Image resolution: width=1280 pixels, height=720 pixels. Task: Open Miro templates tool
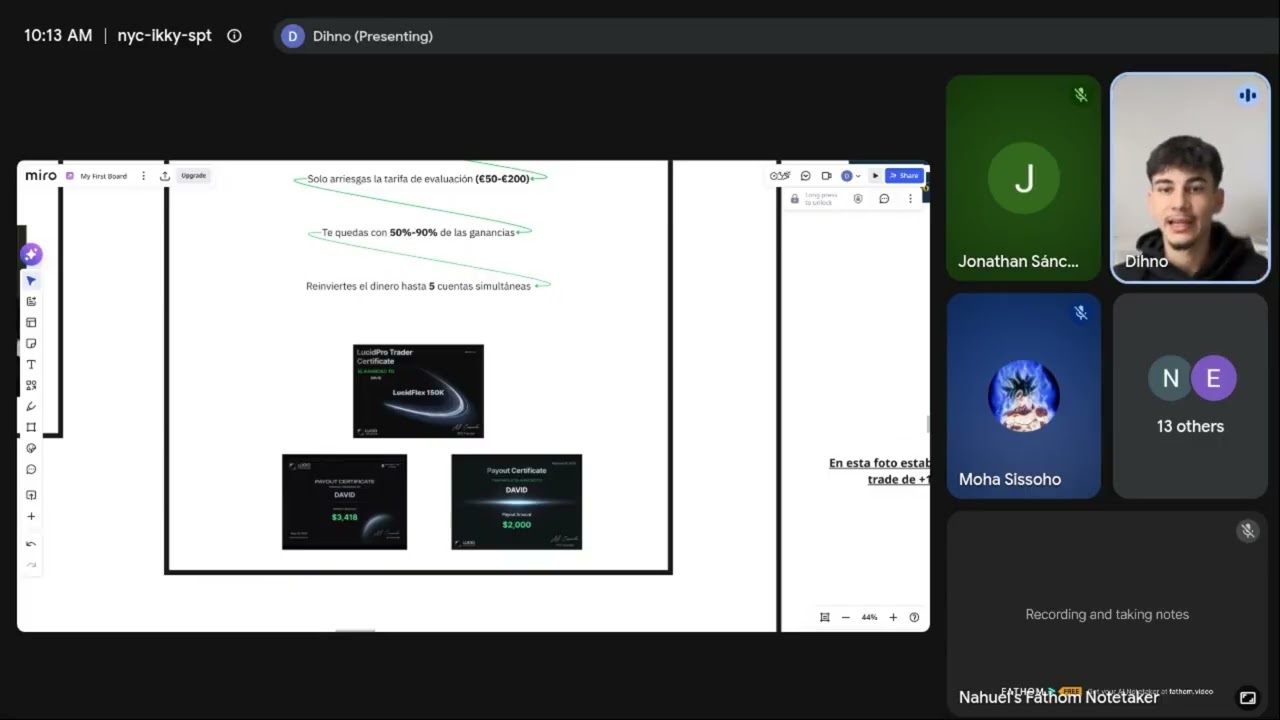coord(31,323)
